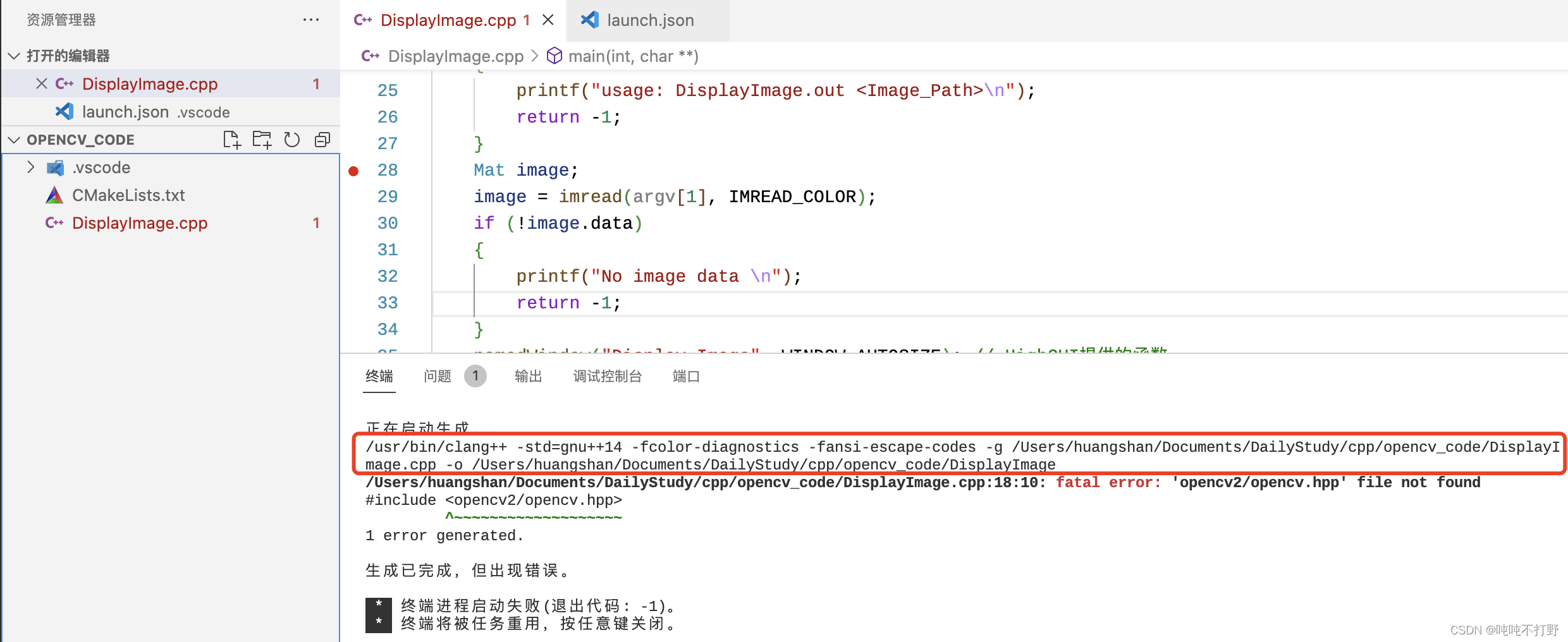The width and height of the screenshot is (1568, 642).
Task: Click DisplayImage.cpp in the breadcrumb
Action: tap(455, 56)
